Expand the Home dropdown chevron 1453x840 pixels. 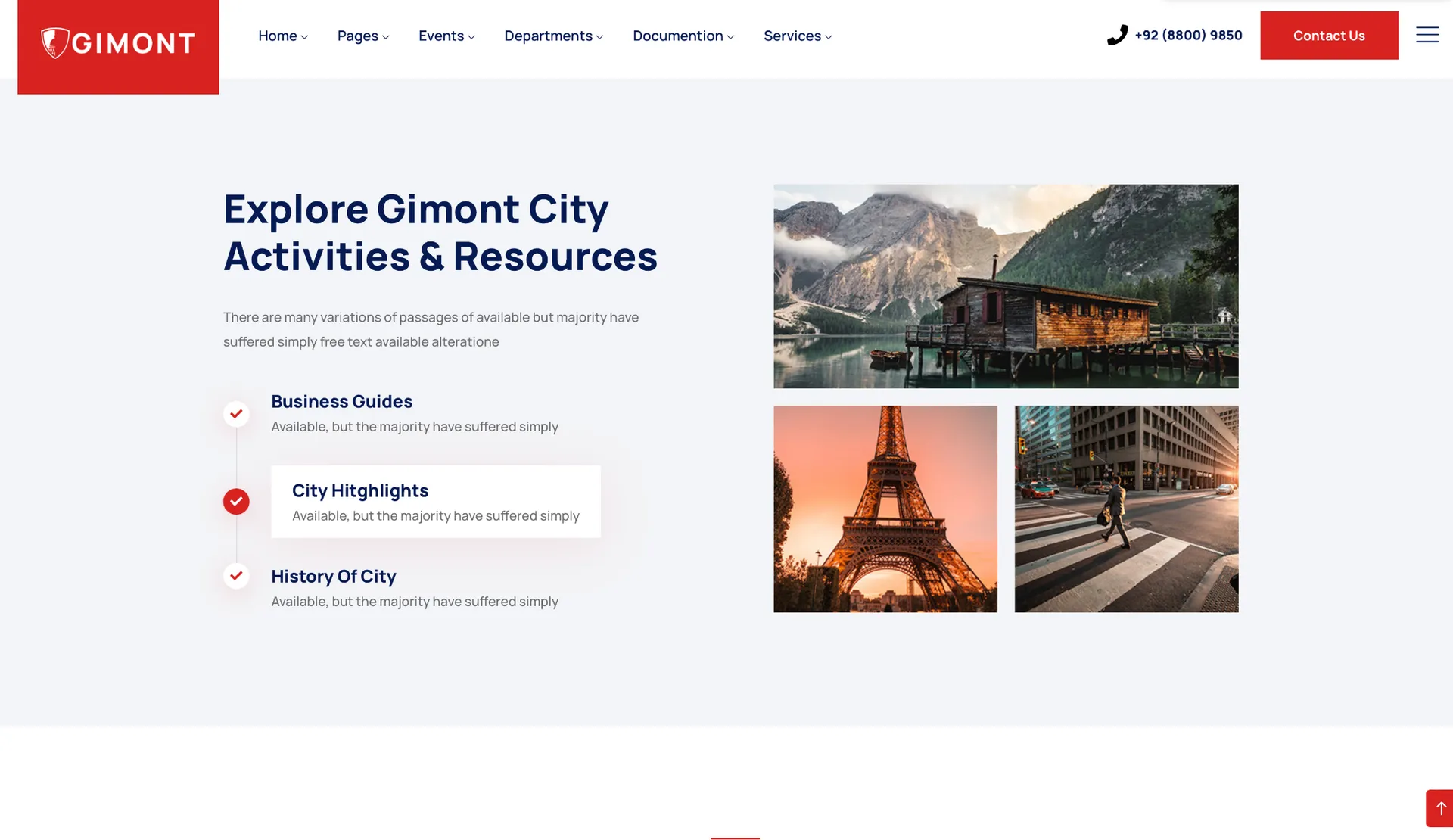coord(304,37)
